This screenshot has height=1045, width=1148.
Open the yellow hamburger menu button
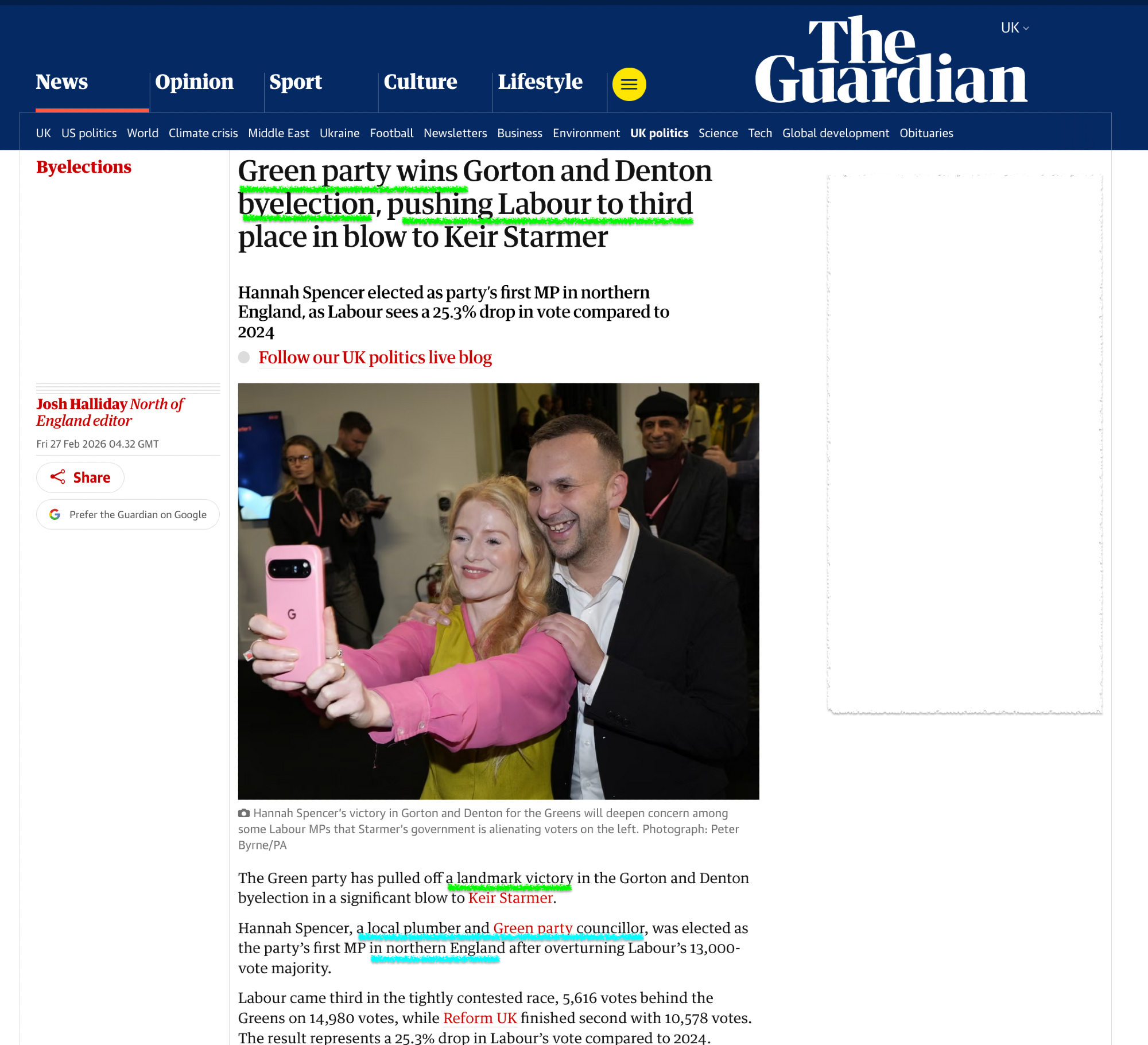click(629, 84)
